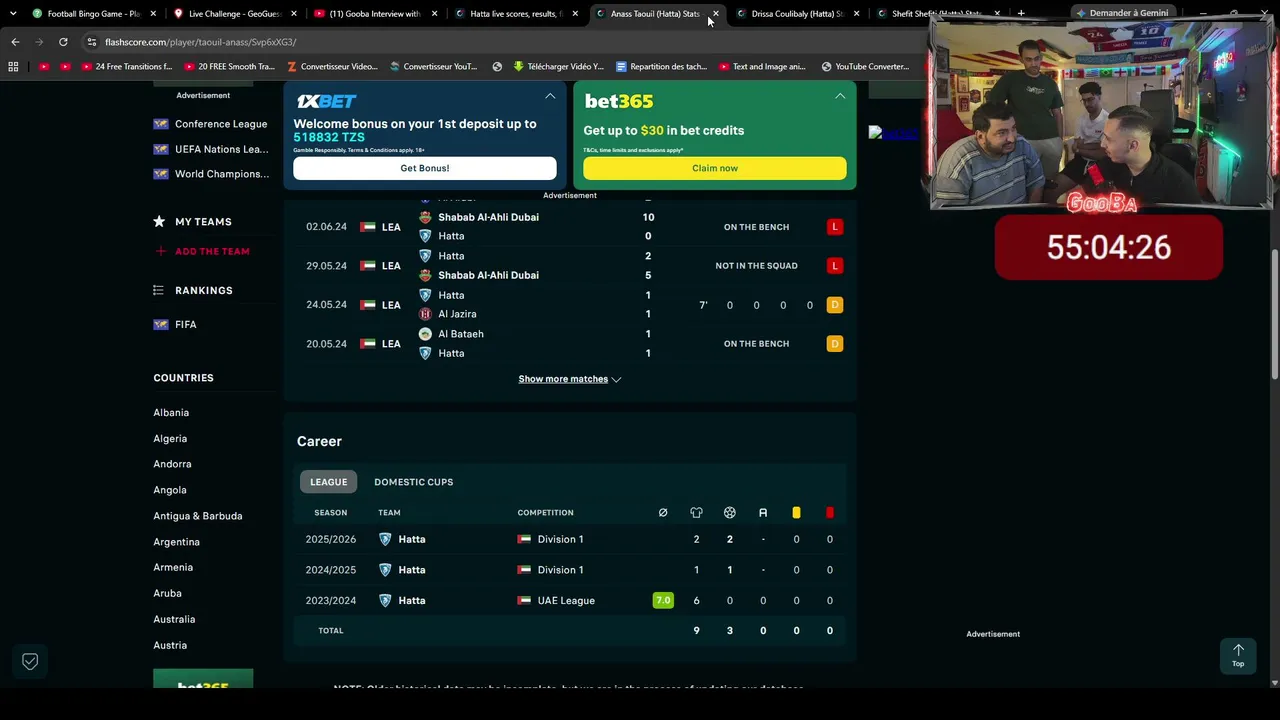This screenshot has height=720, width=1280.
Task: Select Antigua & Barbuda in countries list
Action: coord(198,516)
